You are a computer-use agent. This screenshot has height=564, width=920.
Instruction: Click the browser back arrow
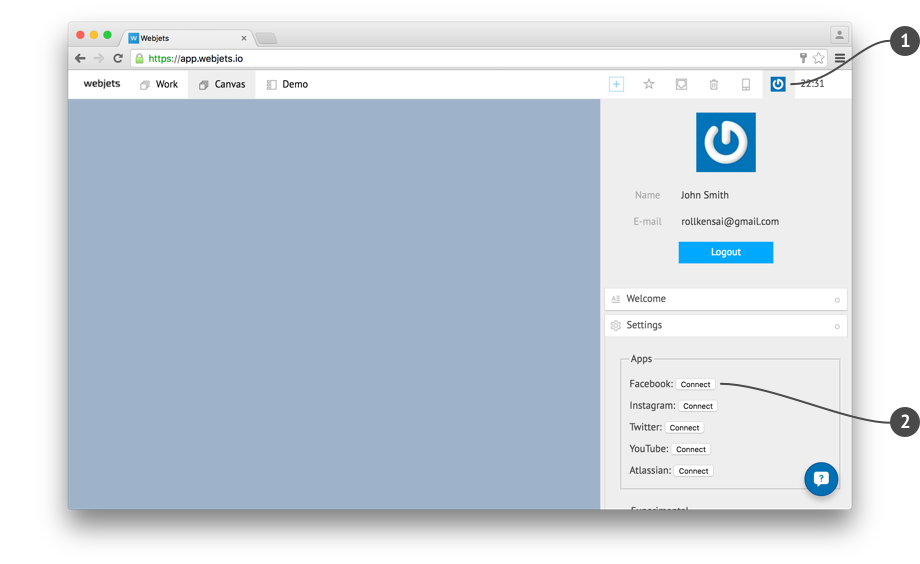(80, 58)
